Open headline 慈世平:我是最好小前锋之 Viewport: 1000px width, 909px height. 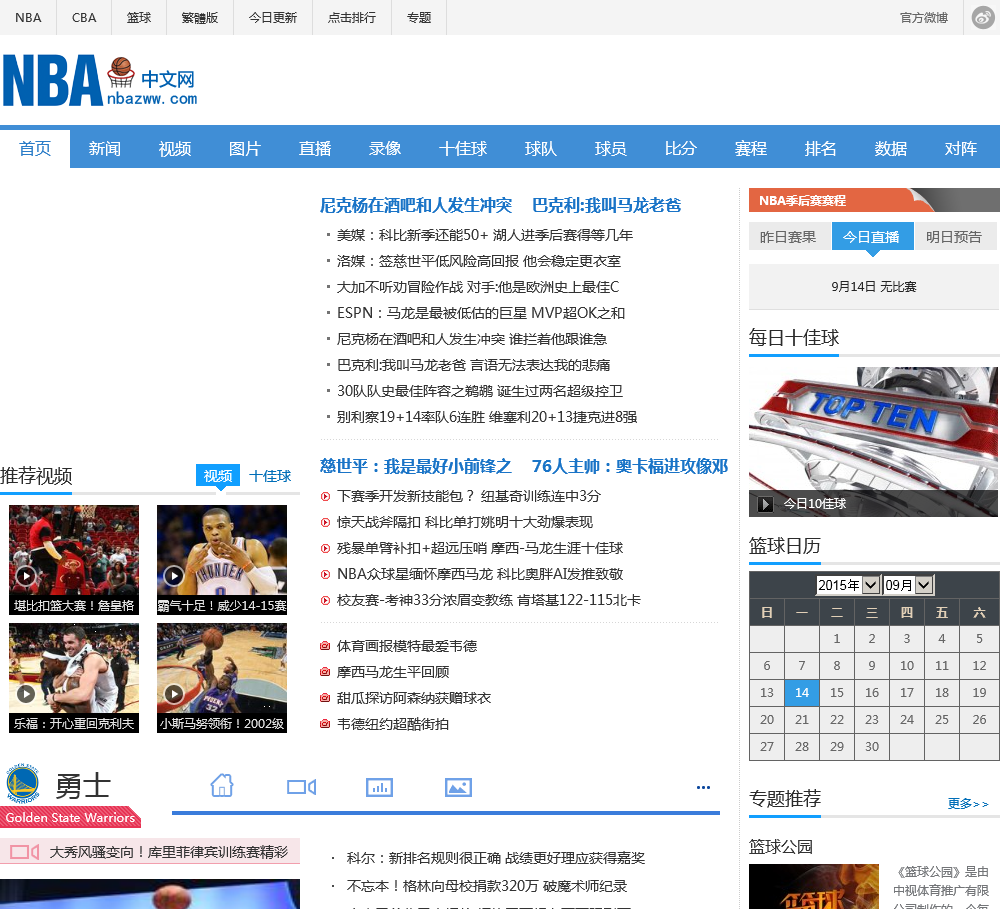[x=416, y=466]
